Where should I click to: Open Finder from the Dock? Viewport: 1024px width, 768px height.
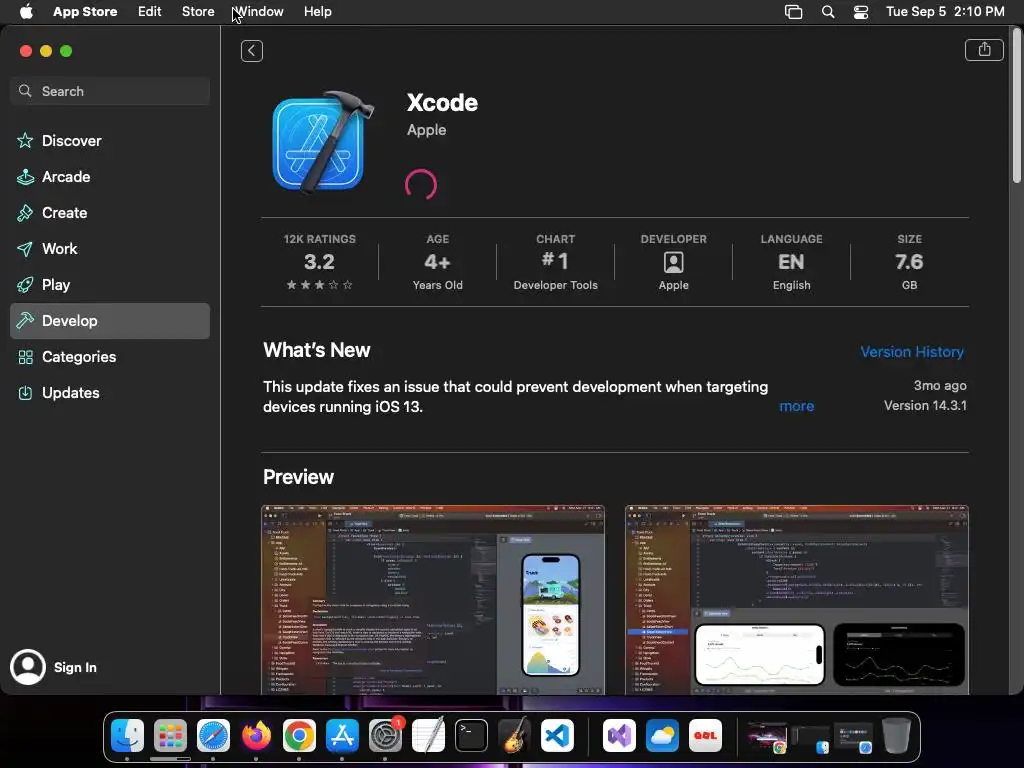click(x=127, y=735)
